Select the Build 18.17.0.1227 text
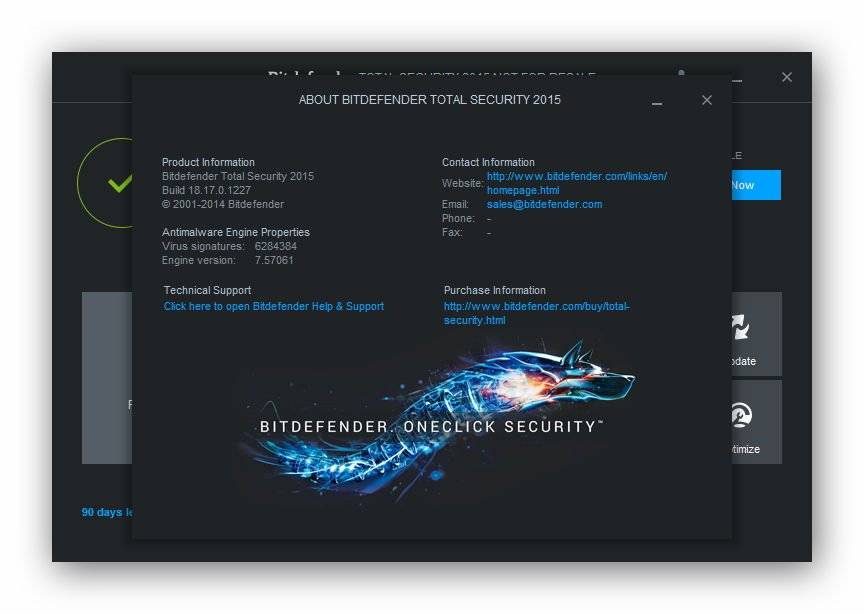864x614 pixels. tap(206, 190)
